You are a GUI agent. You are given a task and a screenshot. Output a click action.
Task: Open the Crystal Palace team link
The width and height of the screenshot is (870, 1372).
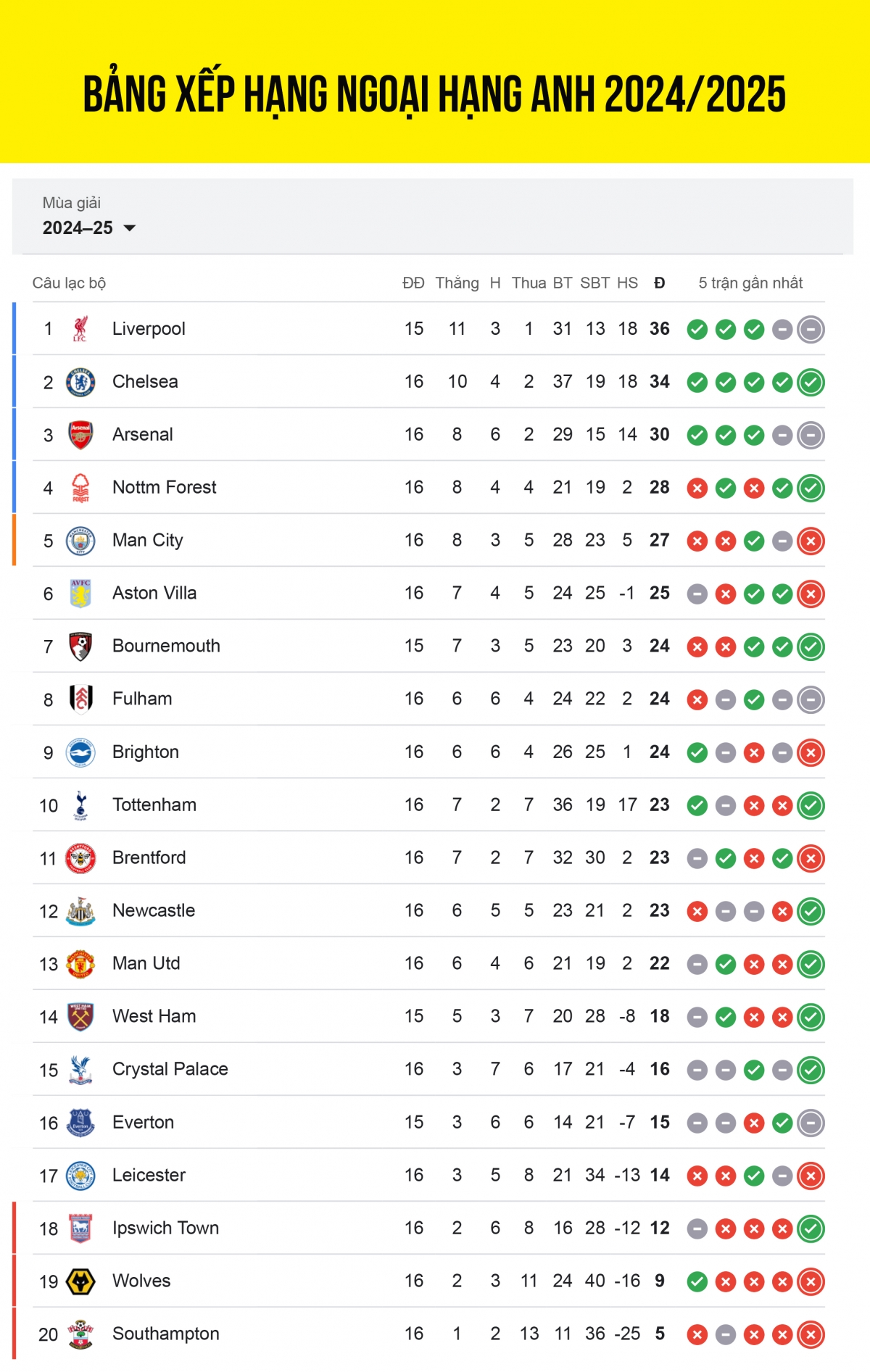(x=170, y=1069)
